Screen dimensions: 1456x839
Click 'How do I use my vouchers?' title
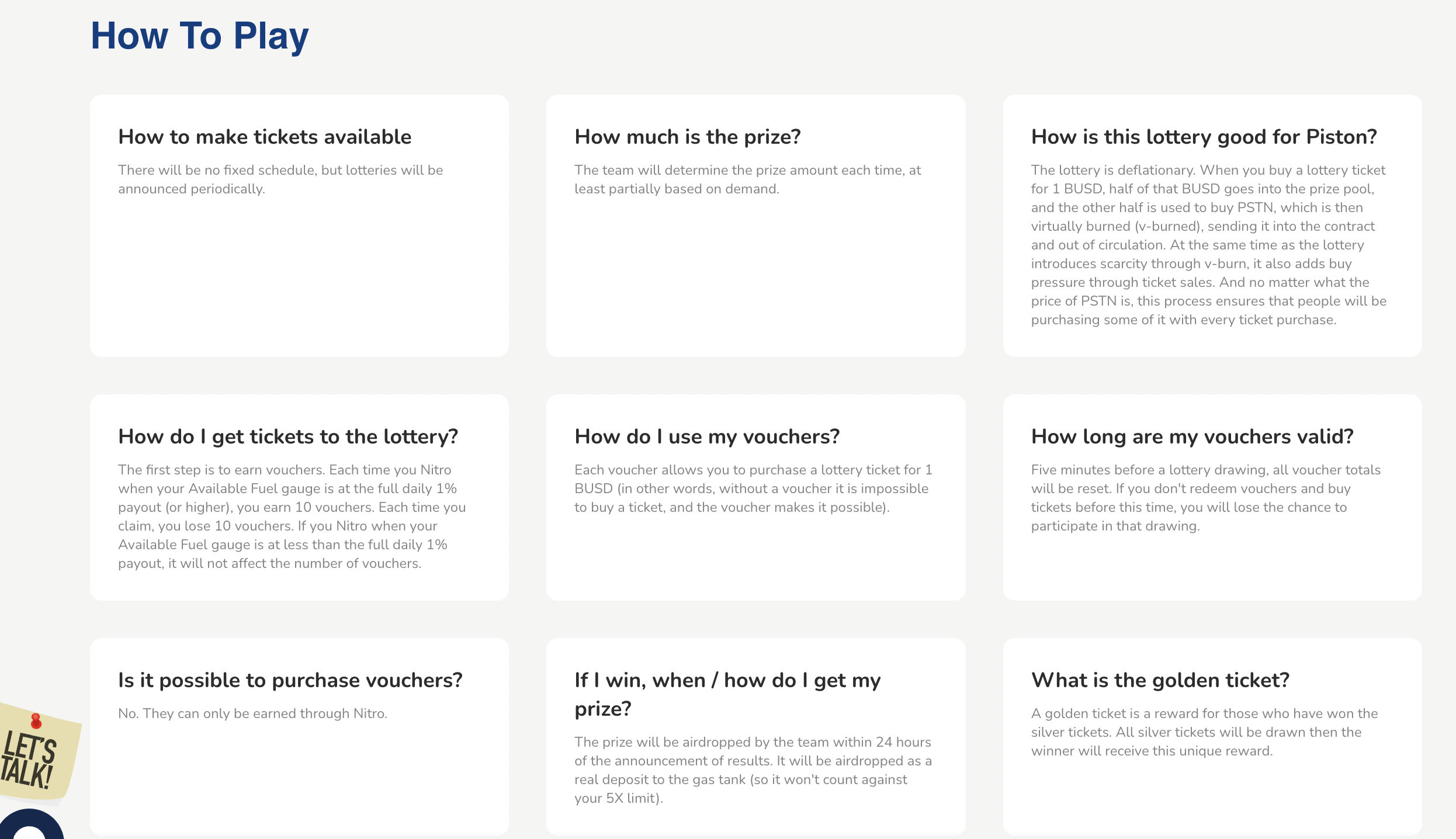pos(707,436)
